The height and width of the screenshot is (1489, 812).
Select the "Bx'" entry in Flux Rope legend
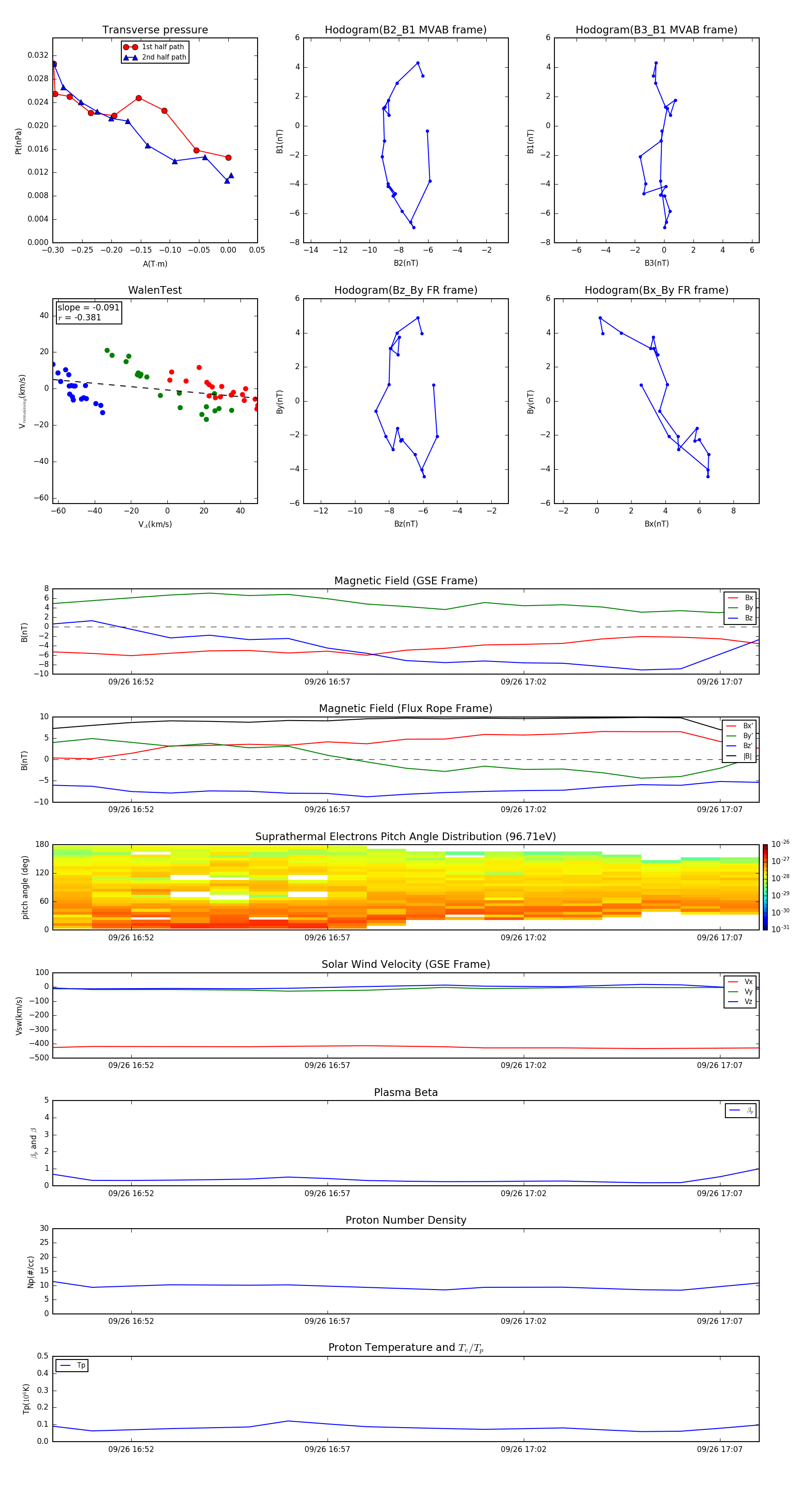tap(740, 726)
